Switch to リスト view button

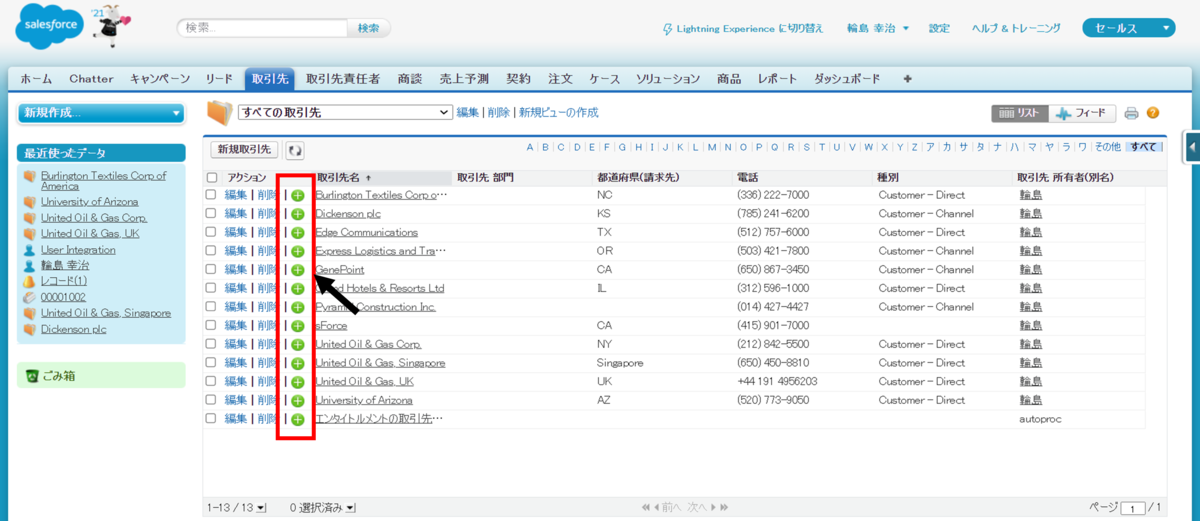click(x=1019, y=113)
